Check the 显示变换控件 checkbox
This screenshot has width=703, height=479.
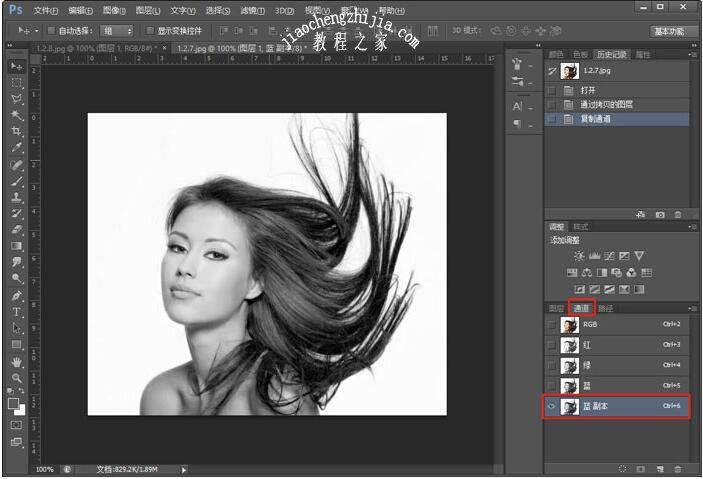point(151,31)
